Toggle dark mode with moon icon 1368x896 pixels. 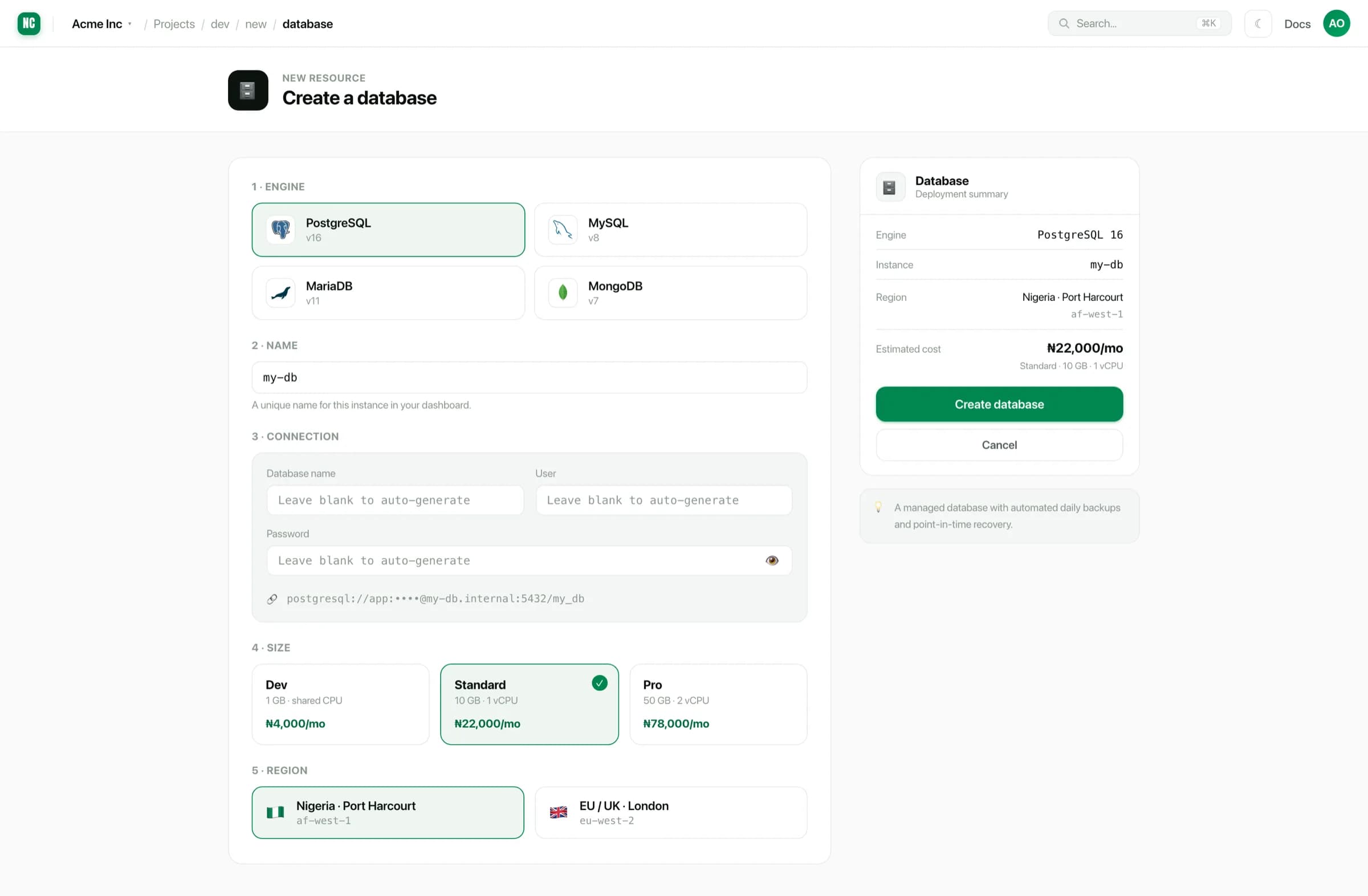[1257, 23]
